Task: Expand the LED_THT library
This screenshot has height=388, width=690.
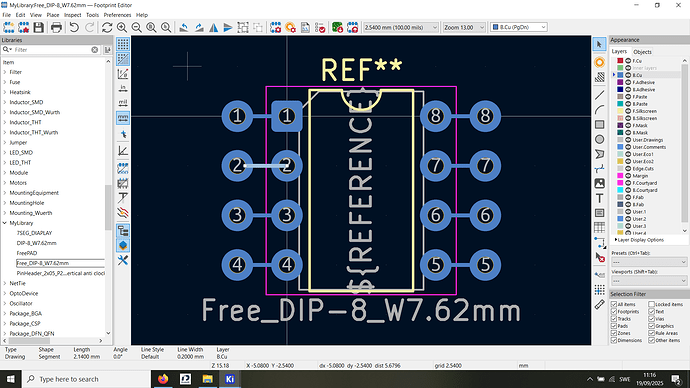Action: [5, 162]
